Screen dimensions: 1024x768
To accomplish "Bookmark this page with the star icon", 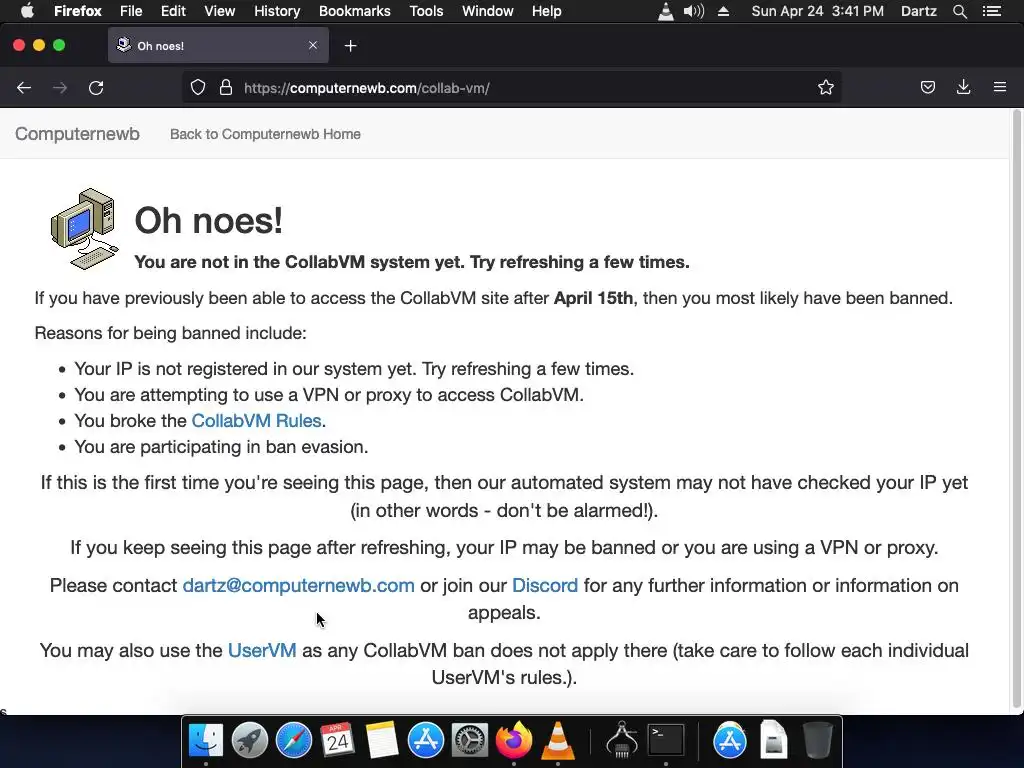I will pyautogui.click(x=825, y=88).
